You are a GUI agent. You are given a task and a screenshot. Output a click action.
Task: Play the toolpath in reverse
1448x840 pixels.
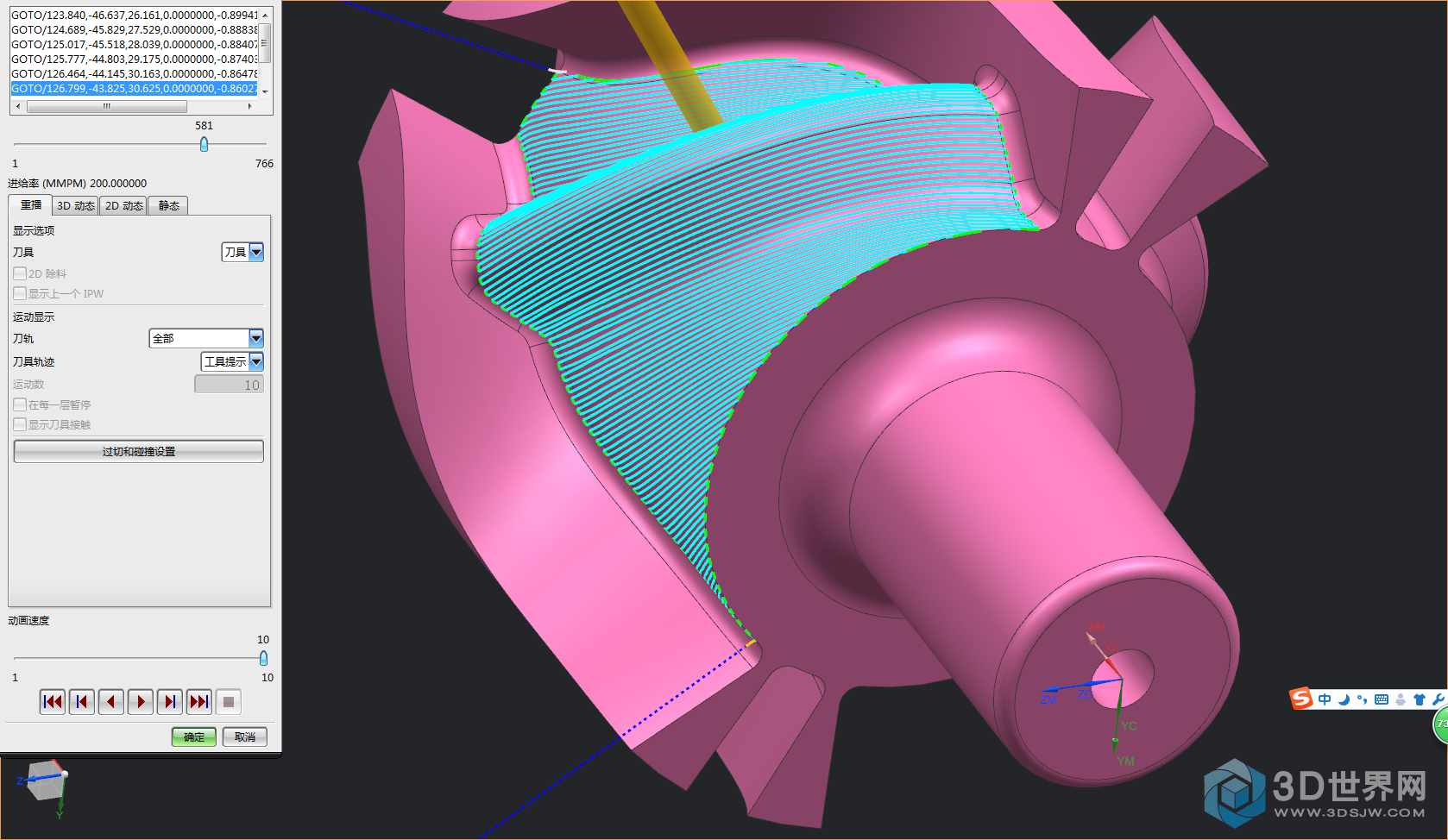(111, 702)
